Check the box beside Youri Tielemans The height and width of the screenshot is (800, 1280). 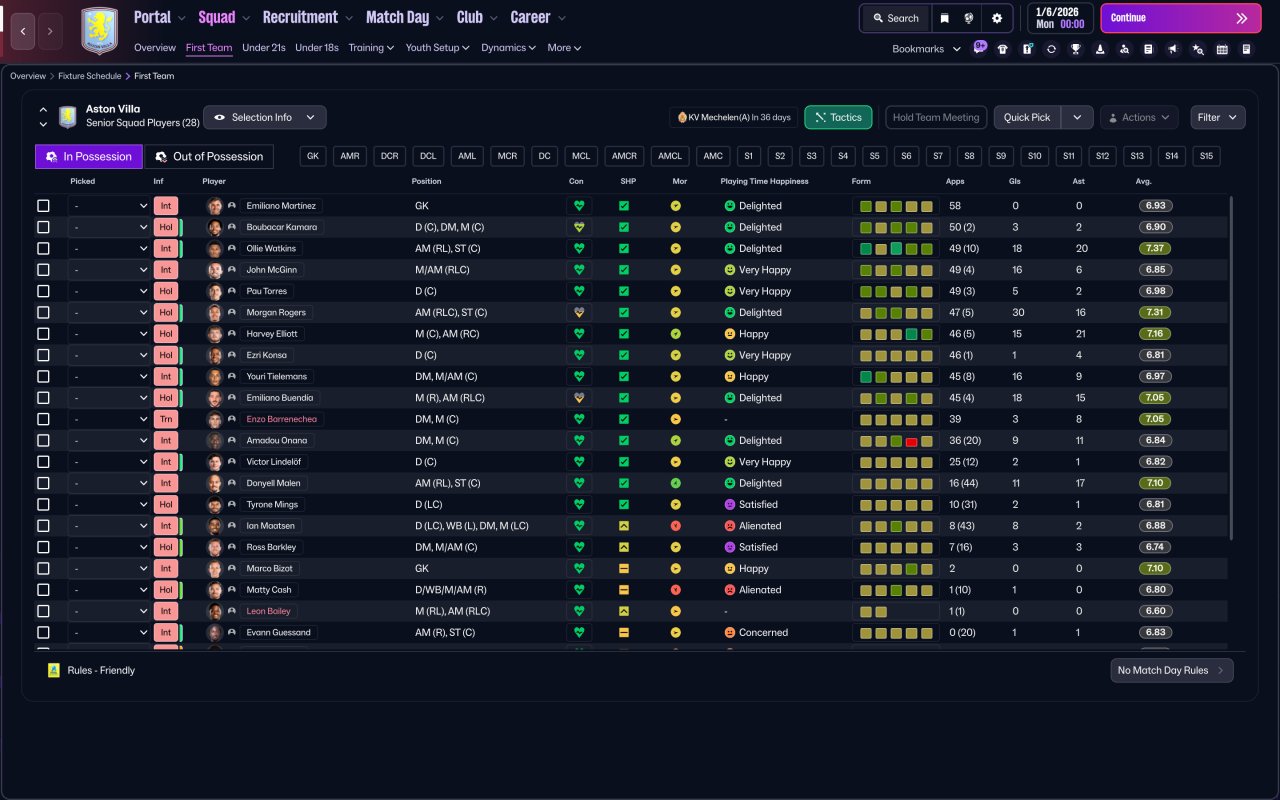tap(43, 377)
